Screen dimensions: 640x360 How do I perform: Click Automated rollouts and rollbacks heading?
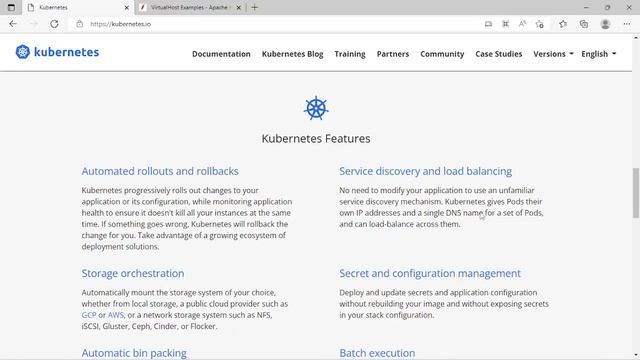point(160,171)
